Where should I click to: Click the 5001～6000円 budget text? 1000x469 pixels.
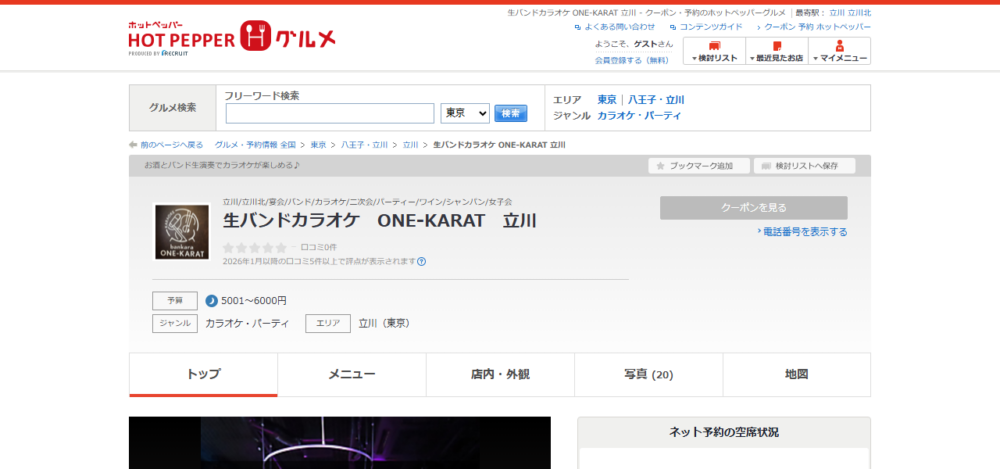pos(254,301)
